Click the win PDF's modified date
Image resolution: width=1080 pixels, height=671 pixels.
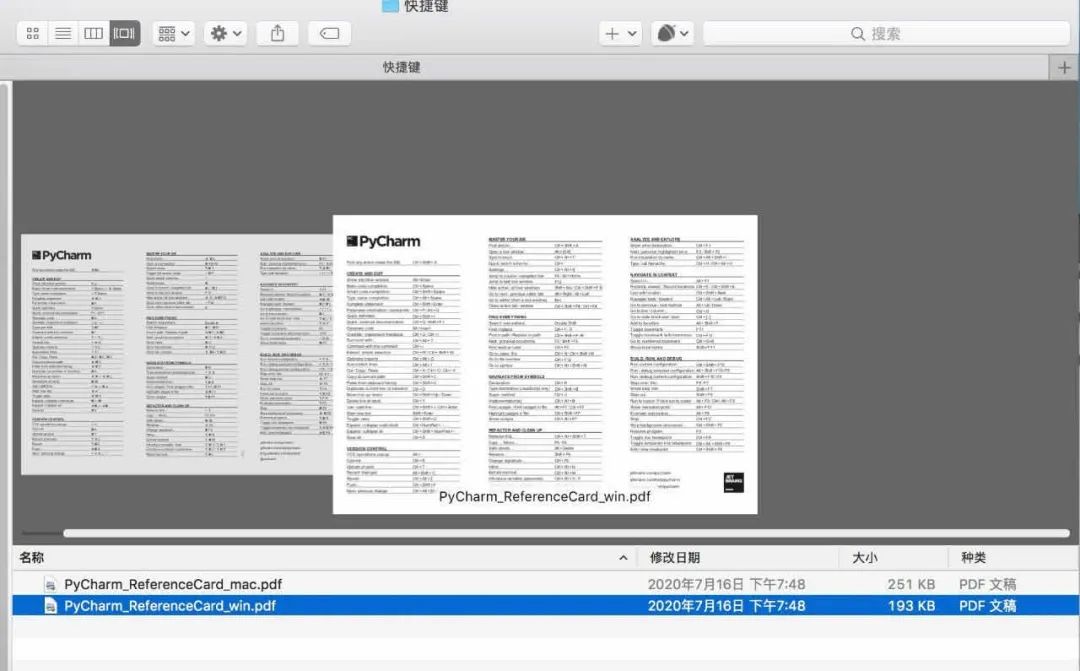click(x=726, y=606)
